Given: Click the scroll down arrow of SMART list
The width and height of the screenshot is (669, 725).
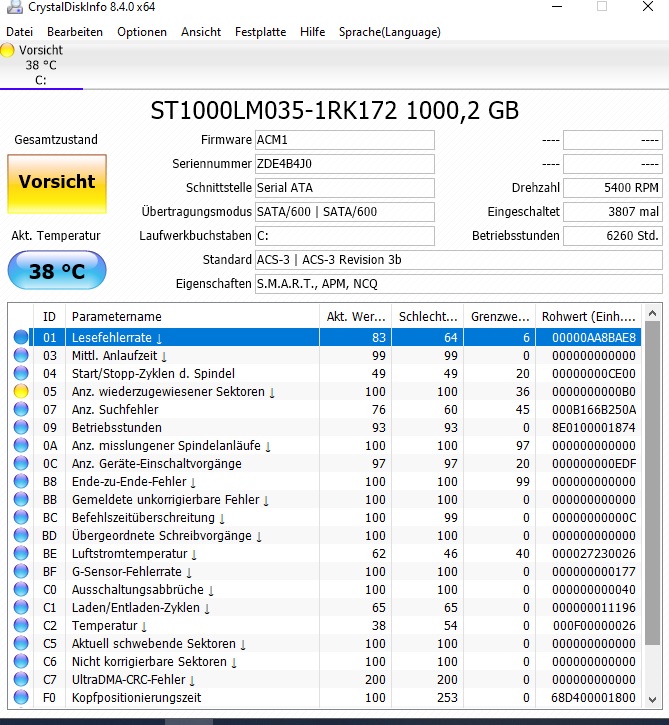Looking at the screenshot, I should pos(652,700).
